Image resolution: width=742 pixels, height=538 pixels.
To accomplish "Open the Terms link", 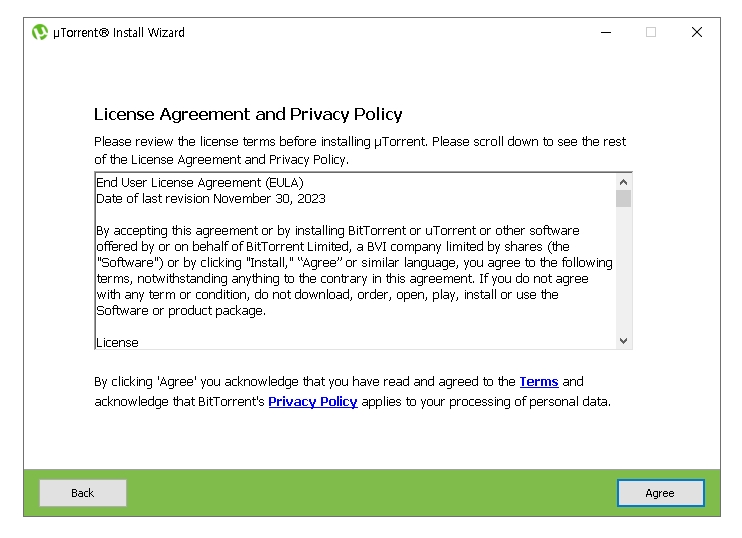I will pos(539,381).
